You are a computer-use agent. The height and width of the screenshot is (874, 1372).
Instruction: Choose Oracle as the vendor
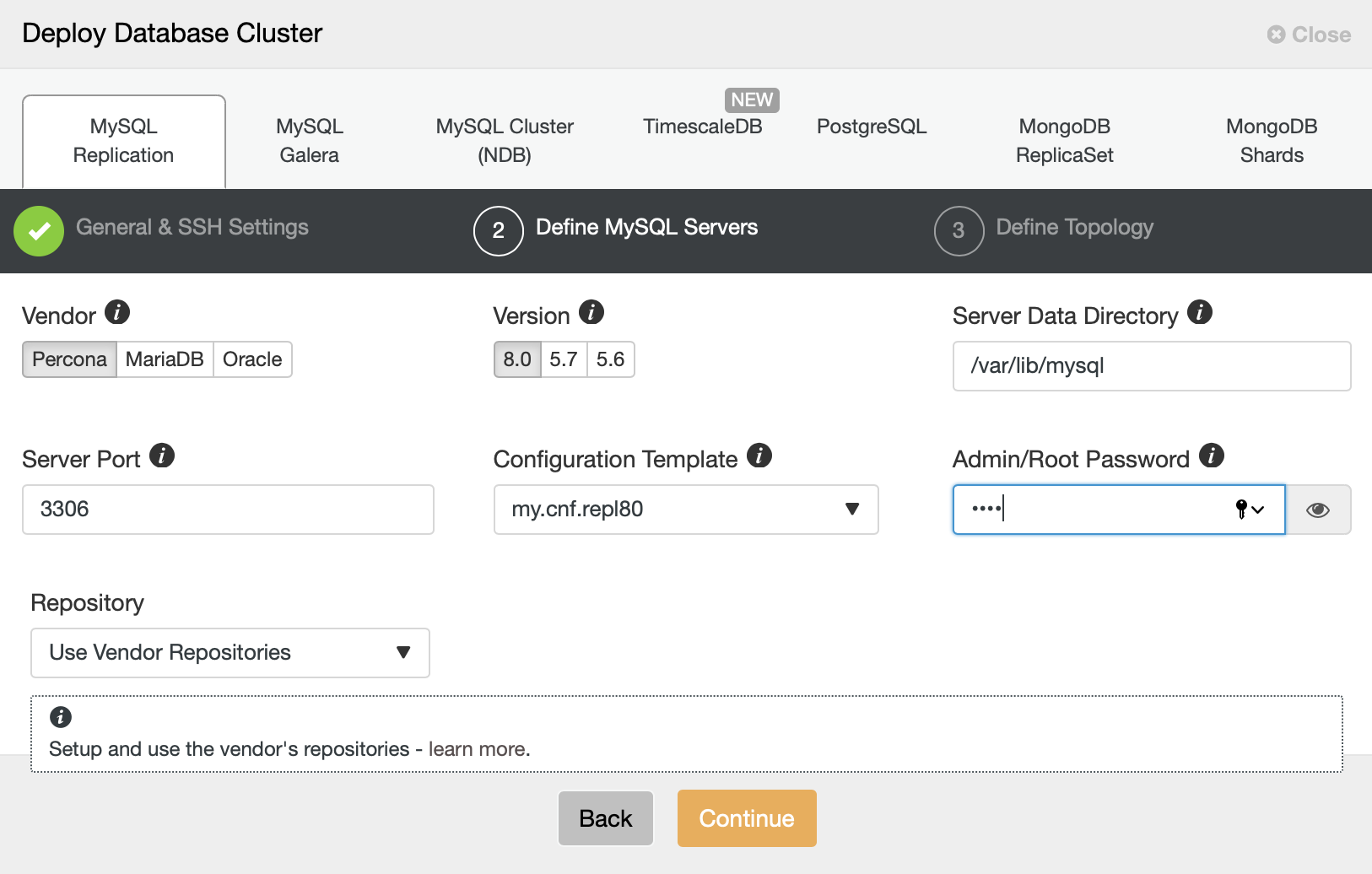point(252,359)
